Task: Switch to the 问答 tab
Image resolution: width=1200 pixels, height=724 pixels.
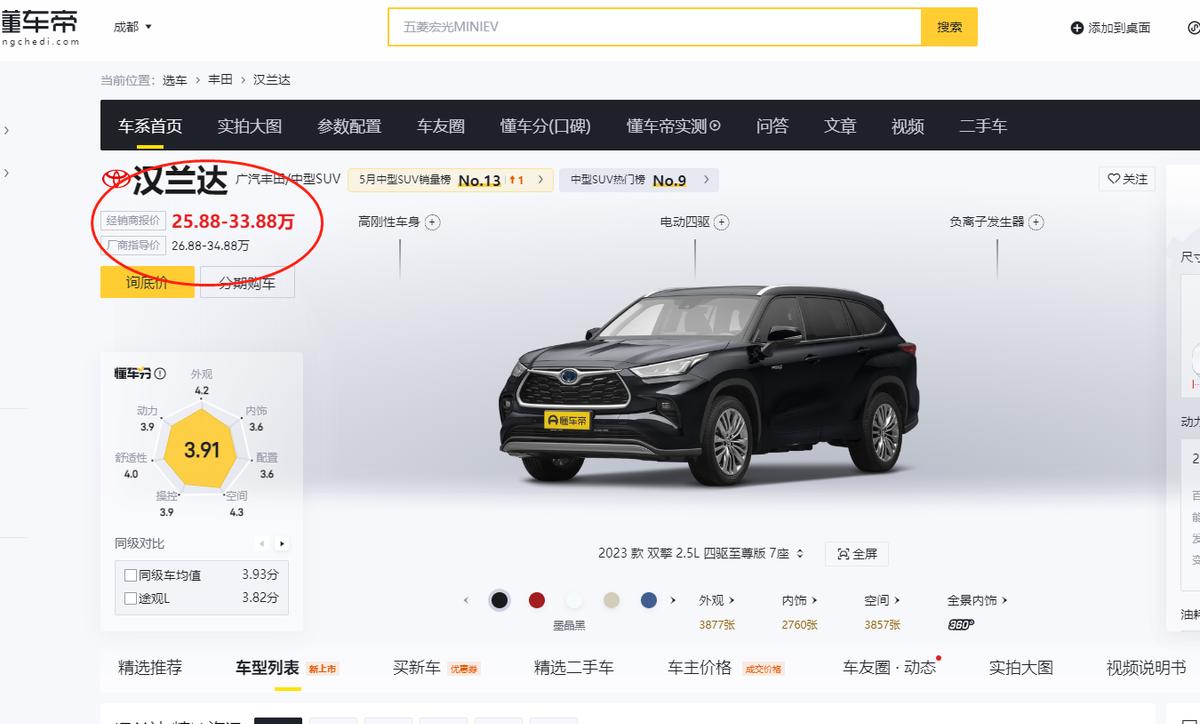Action: [772, 126]
